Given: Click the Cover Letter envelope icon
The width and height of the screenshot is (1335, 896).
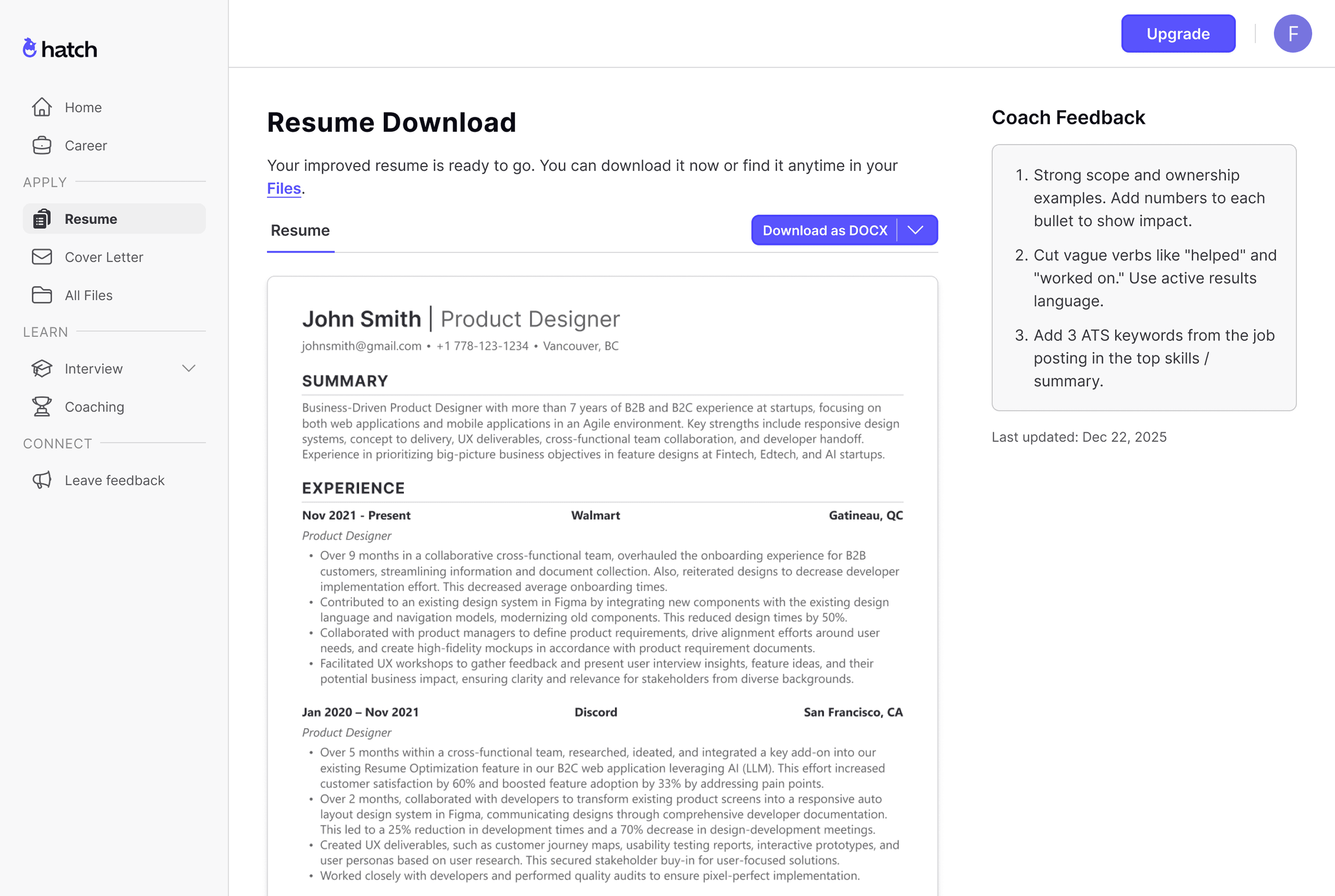Looking at the screenshot, I should [42, 257].
